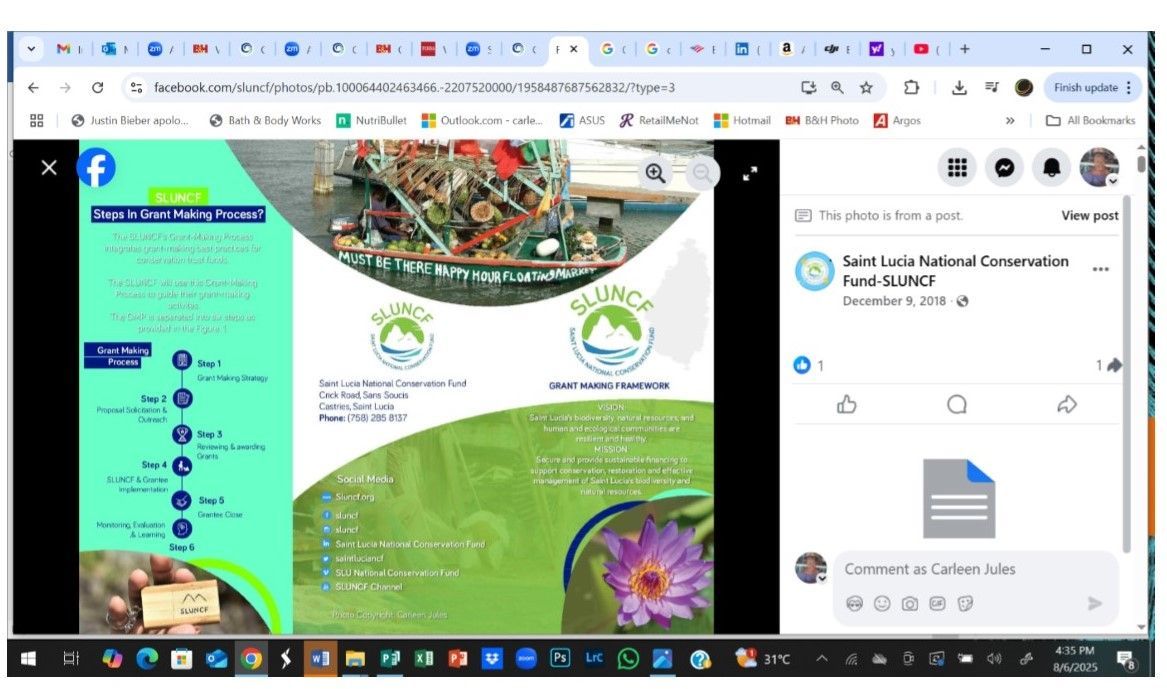
Task: Open Messenger chats
Action: click(1004, 167)
